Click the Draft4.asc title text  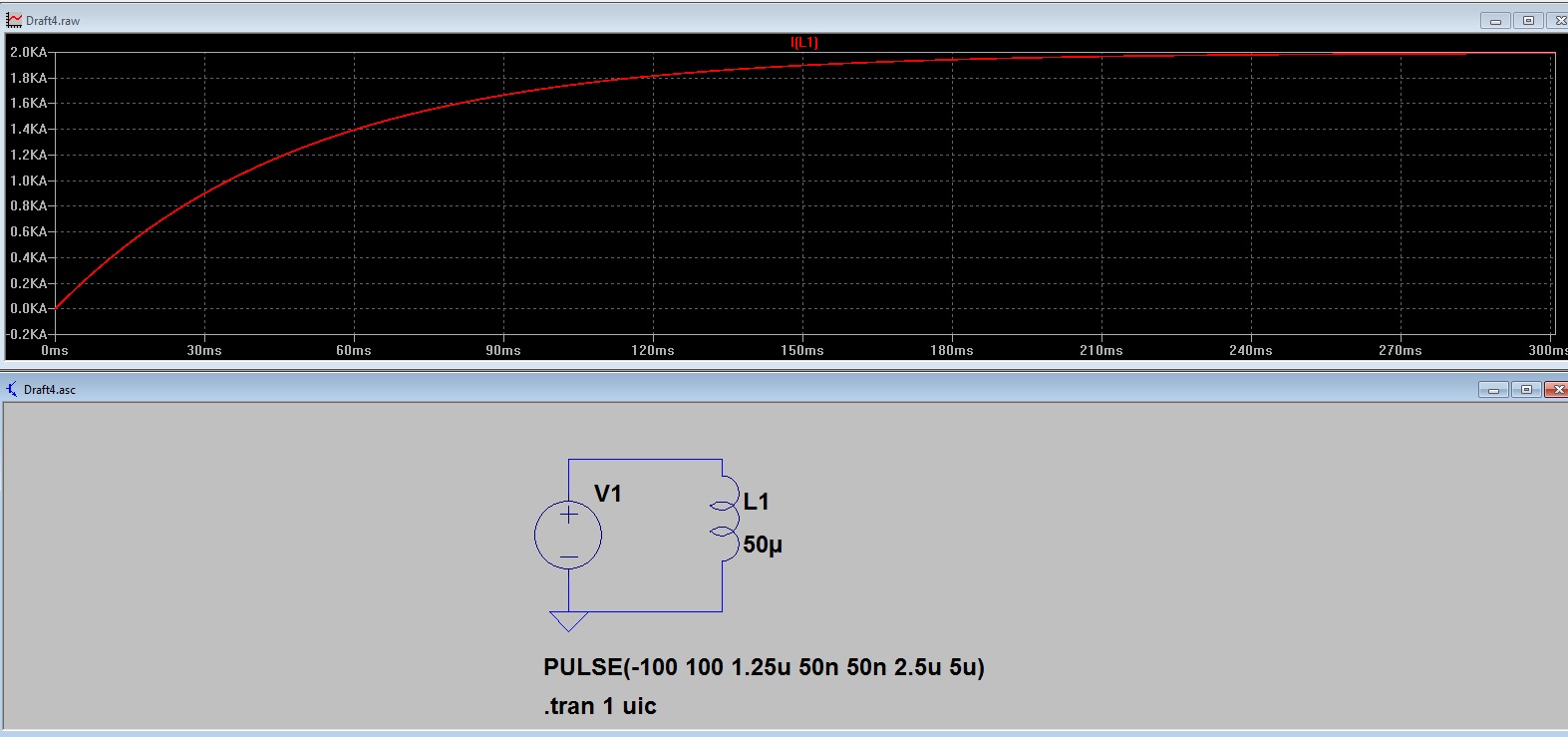coord(50,390)
